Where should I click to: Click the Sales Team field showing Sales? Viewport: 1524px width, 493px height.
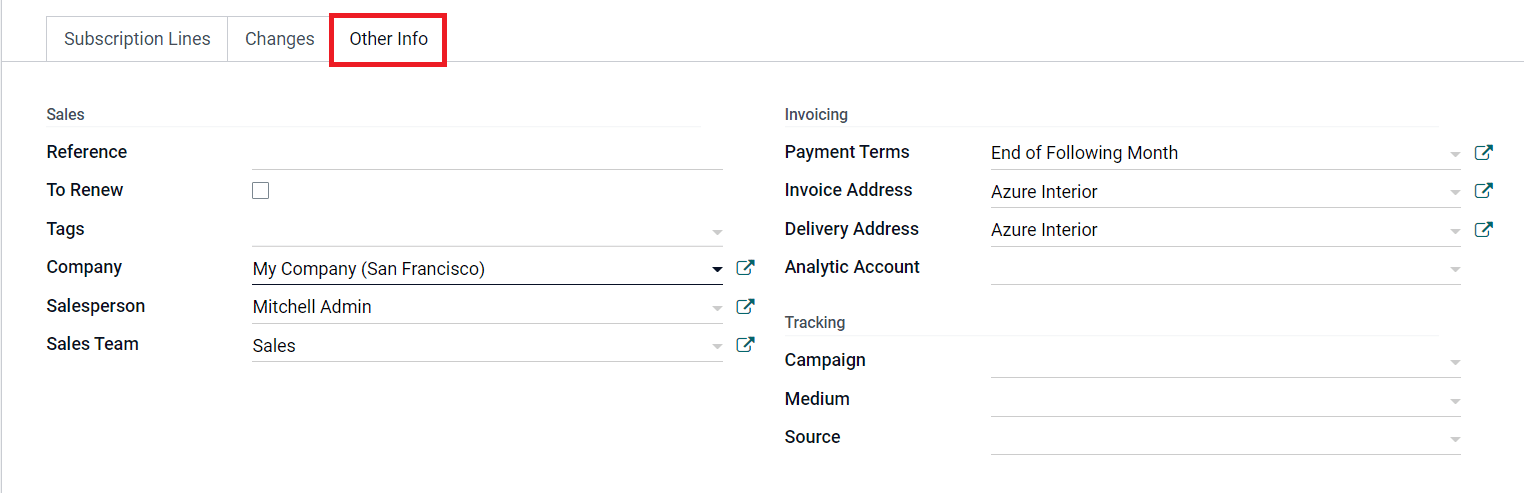(487, 346)
